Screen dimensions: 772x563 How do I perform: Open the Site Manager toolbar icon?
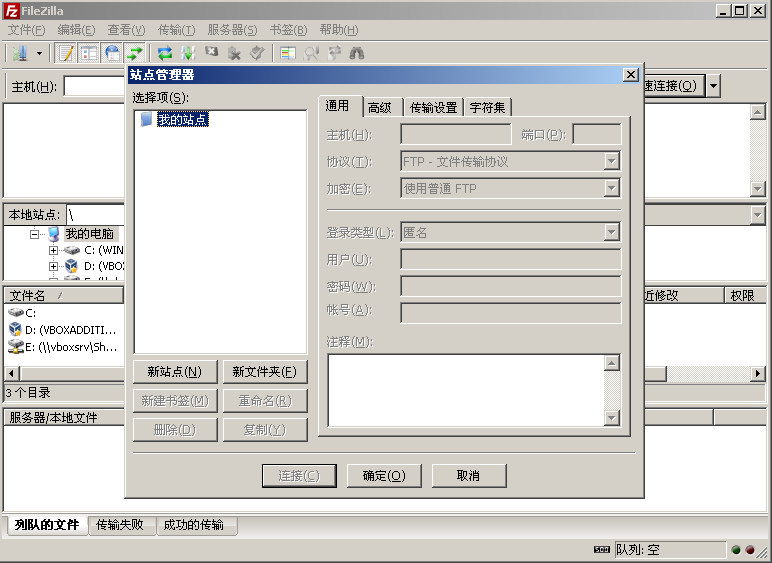click(x=20, y=53)
